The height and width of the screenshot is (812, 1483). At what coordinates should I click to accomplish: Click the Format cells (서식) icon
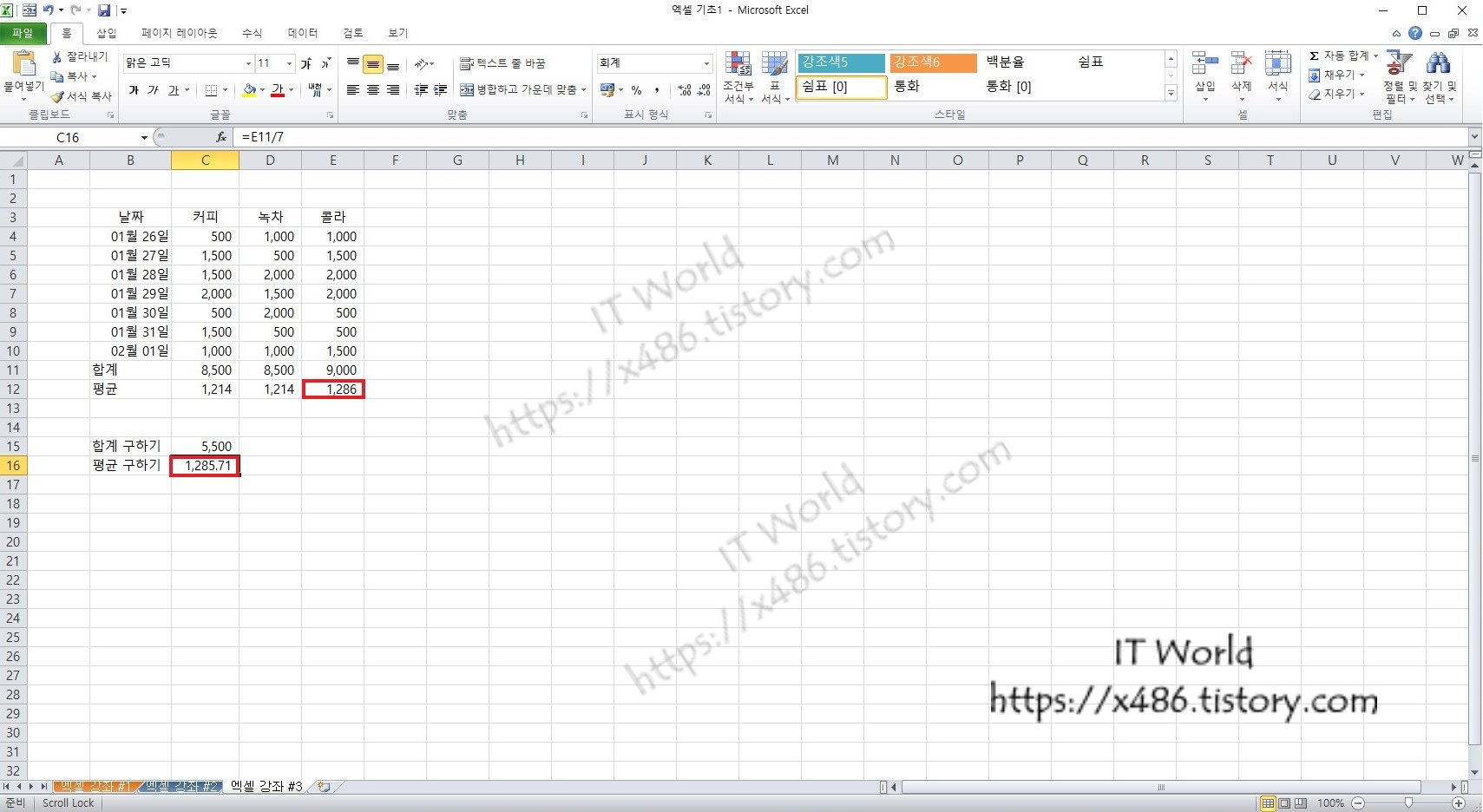click(1277, 63)
